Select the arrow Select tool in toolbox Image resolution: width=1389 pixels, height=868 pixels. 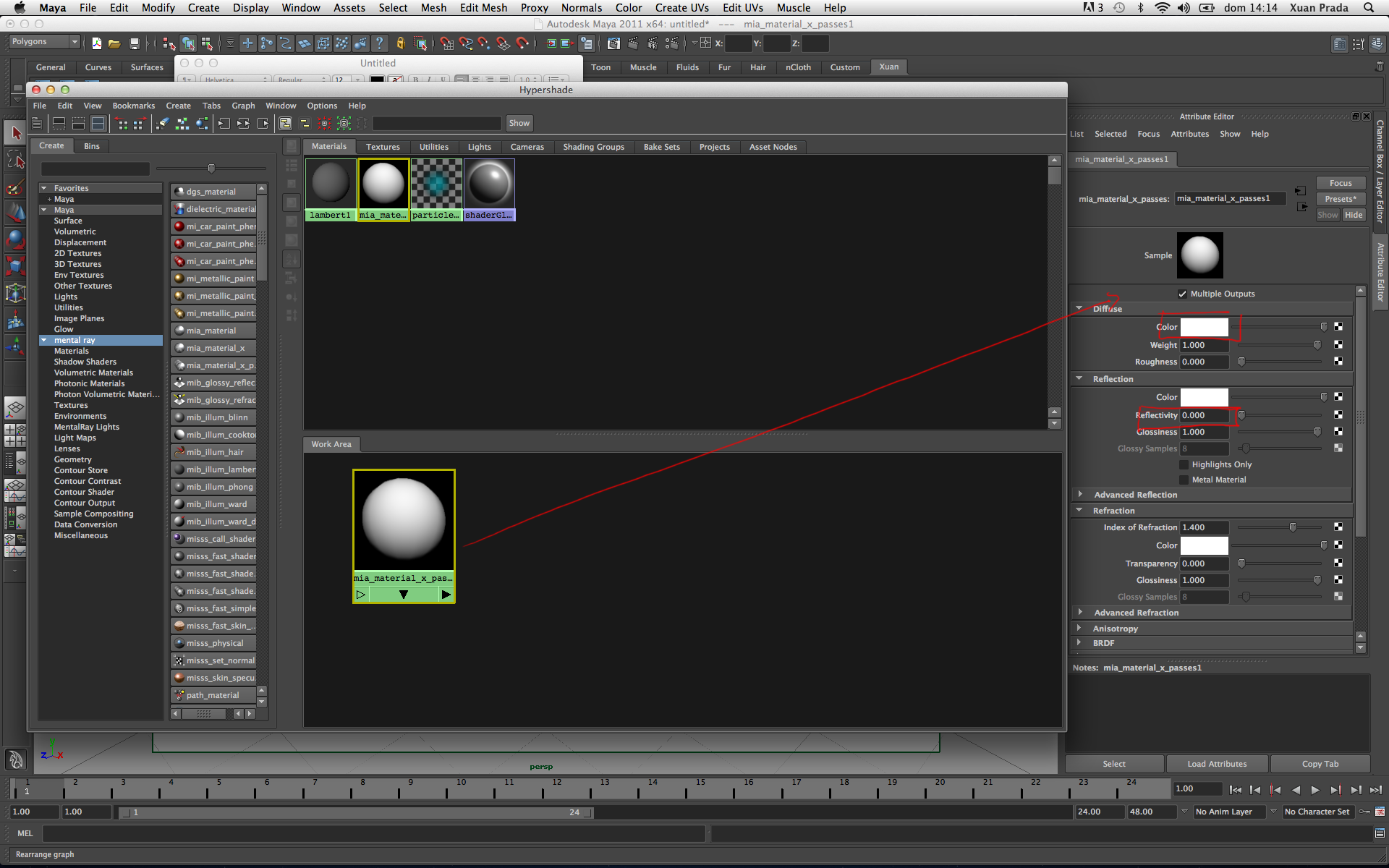[15, 133]
